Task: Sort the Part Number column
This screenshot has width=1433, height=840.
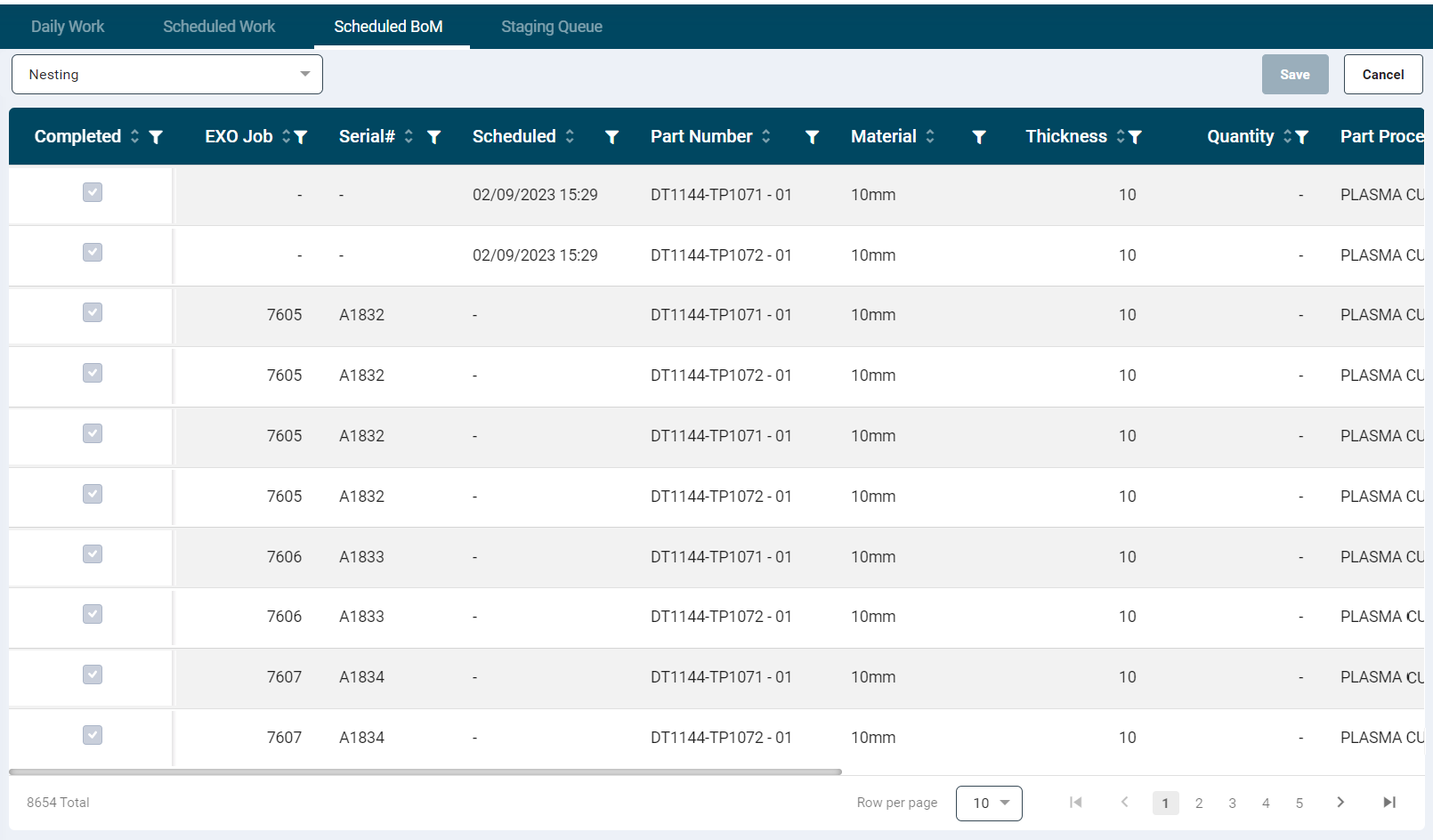Action: pyautogui.click(x=766, y=136)
